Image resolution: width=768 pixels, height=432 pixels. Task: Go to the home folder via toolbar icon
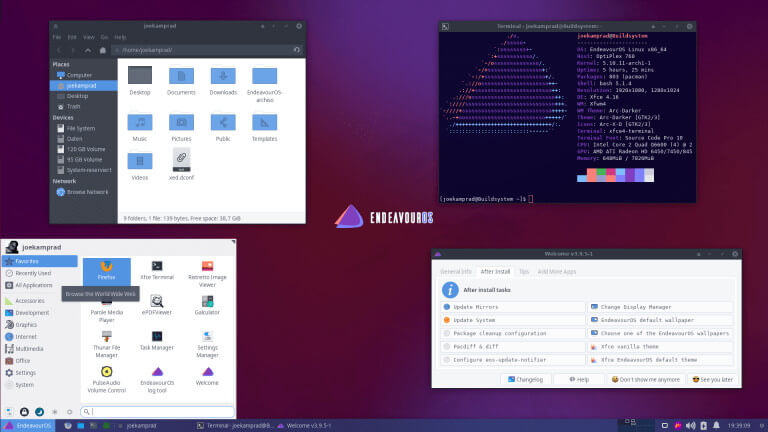[x=102, y=50]
